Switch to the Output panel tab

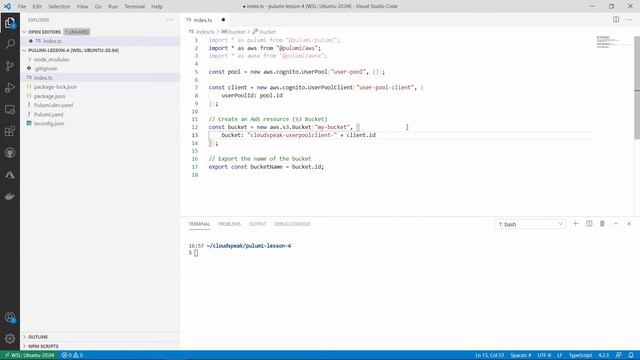point(258,224)
